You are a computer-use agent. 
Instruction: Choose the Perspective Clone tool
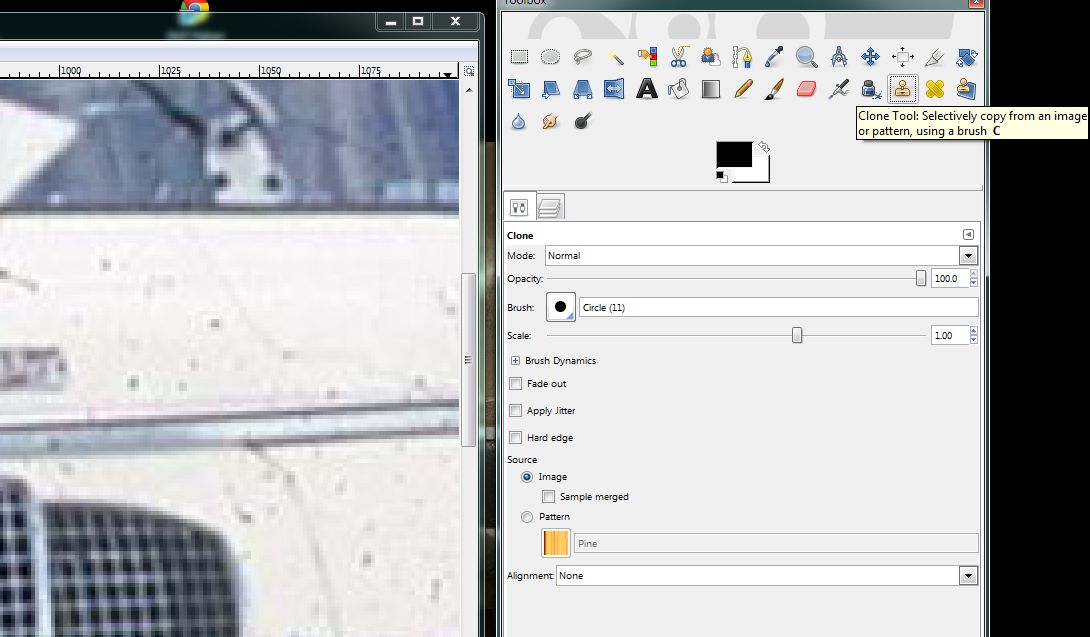point(966,89)
